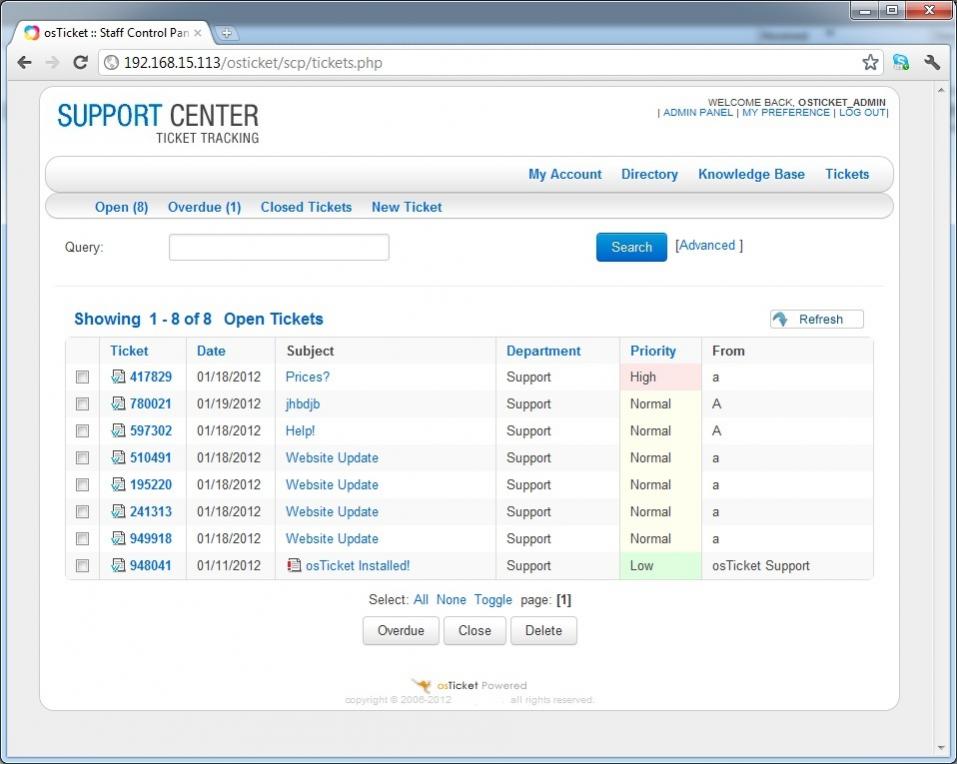The width and height of the screenshot is (957, 764).
Task: Check the box for ticket 510491
Action: point(82,458)
